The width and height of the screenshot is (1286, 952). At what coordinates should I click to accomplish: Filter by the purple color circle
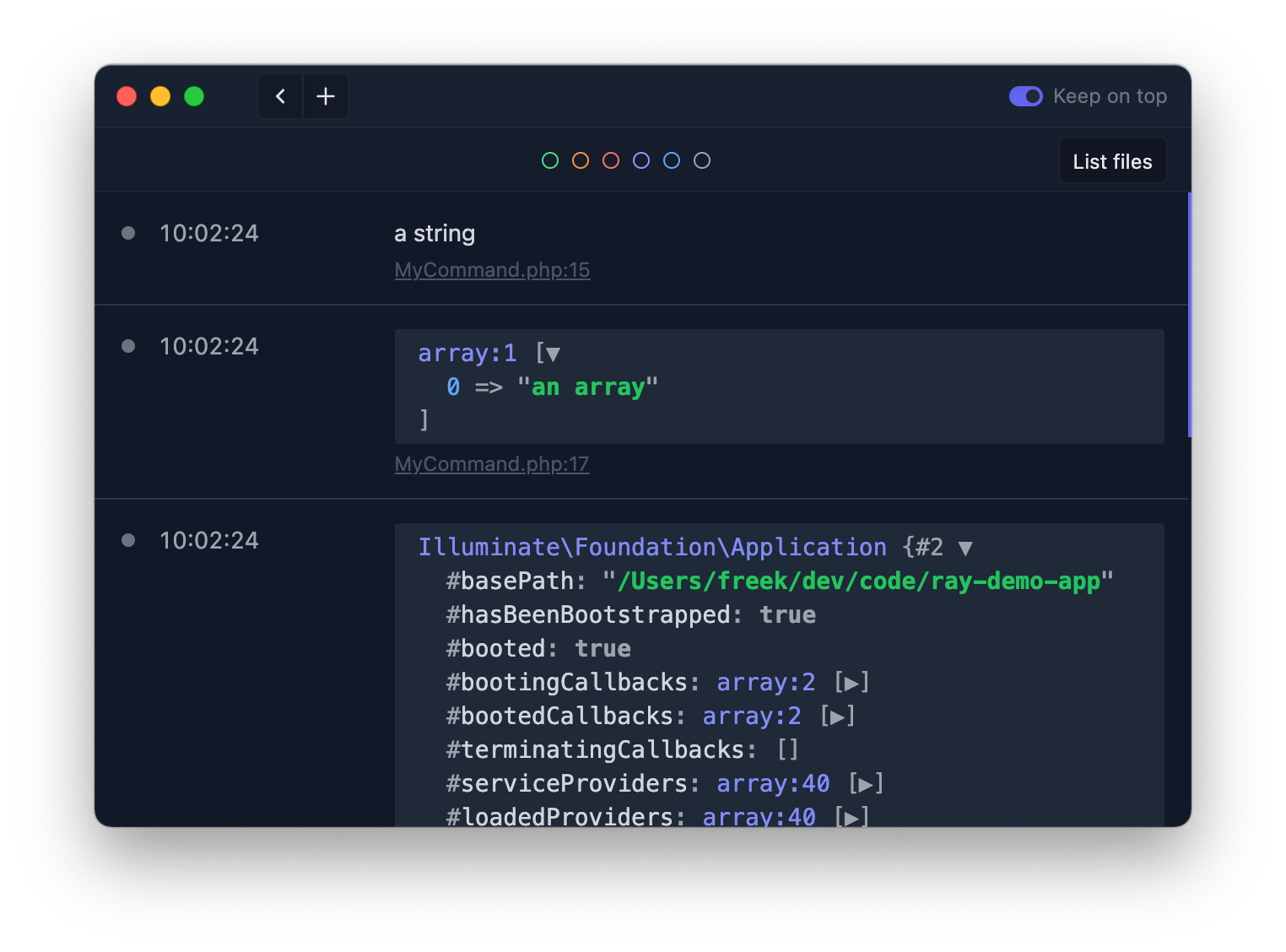(641, 160)
